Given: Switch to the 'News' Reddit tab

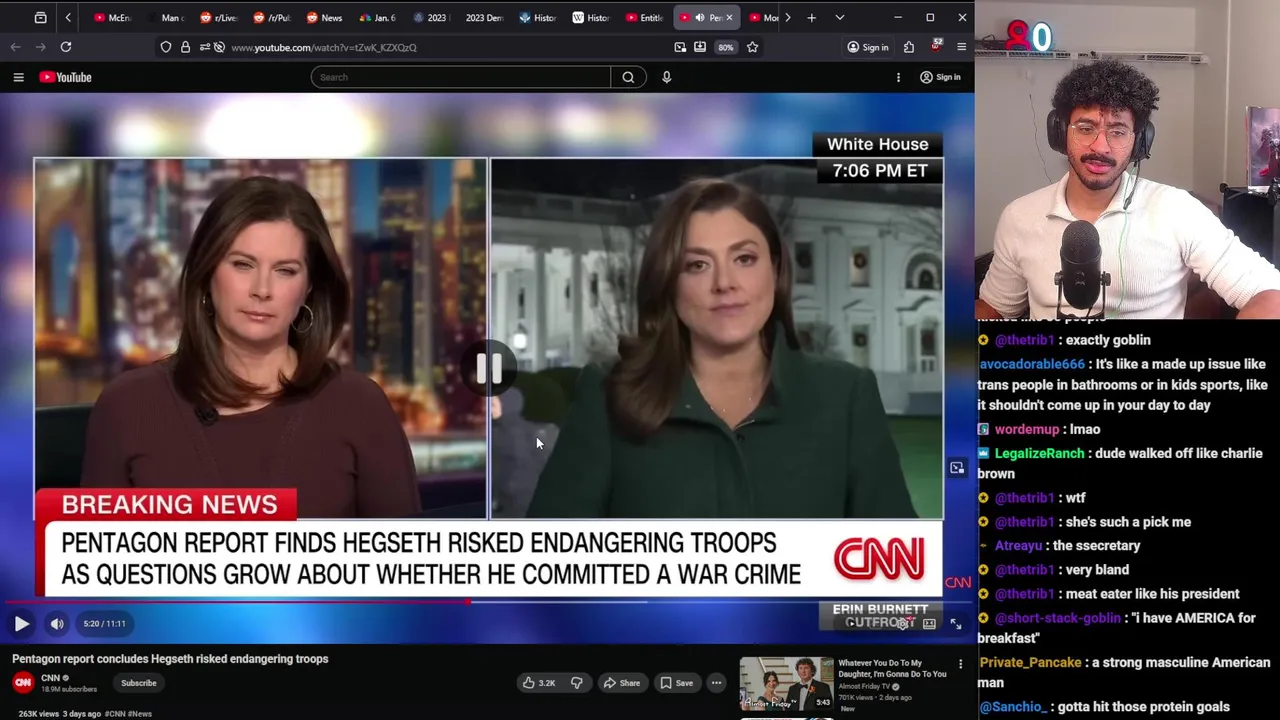Looking at the screenshot, I should pos(324,17).
